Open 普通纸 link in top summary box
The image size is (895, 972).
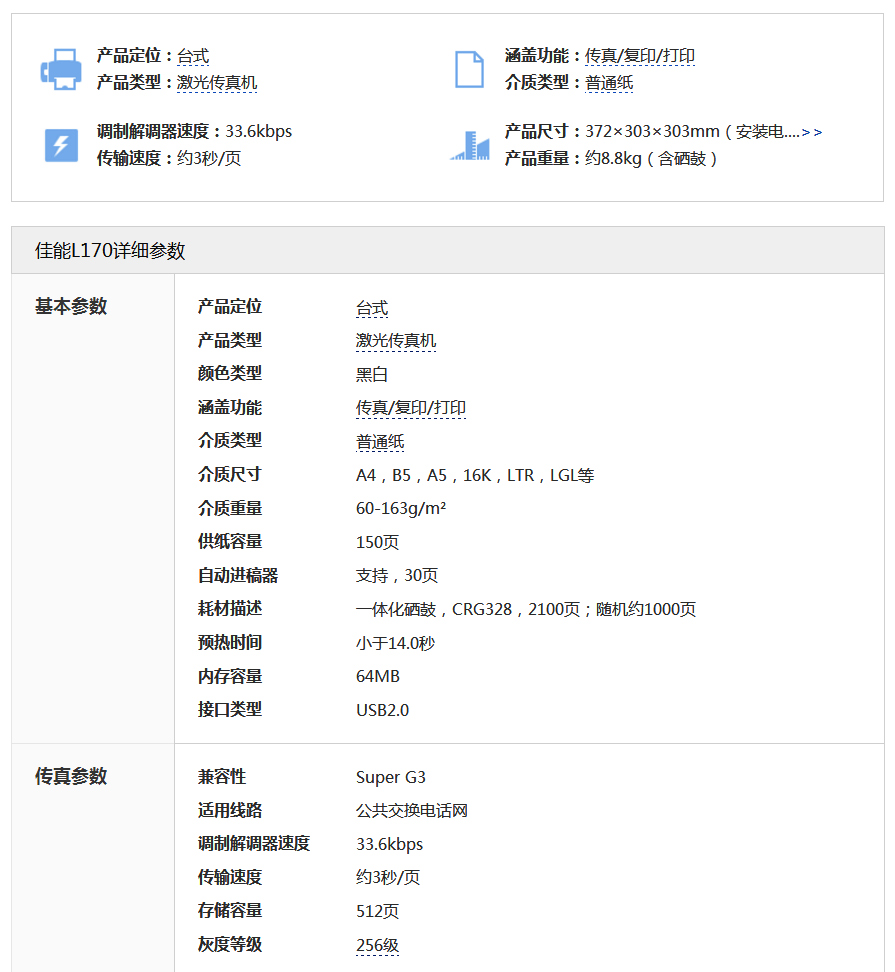609,83
